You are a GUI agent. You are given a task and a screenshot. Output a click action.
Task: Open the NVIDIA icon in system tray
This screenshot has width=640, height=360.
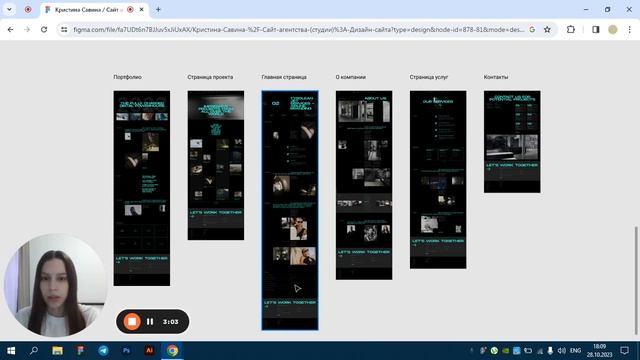pyautogui.click(x=506, y=351)
